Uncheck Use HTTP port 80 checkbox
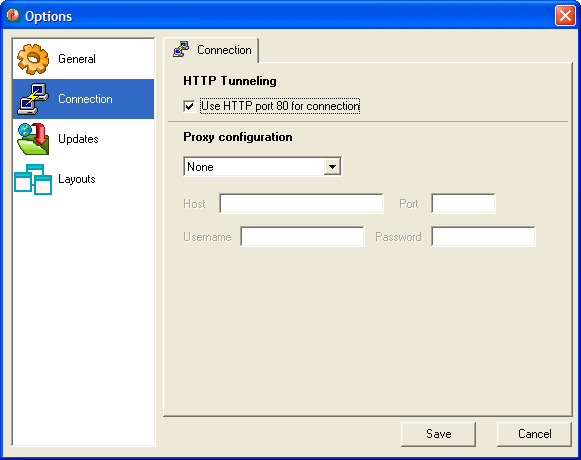Viewport: 581px width, 460px height. (x=189, y=106)
